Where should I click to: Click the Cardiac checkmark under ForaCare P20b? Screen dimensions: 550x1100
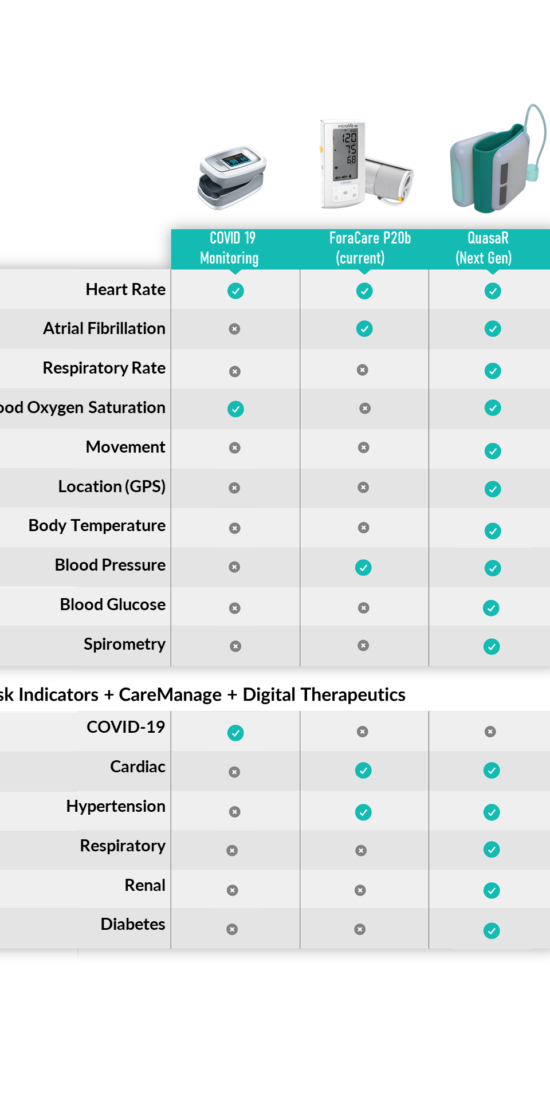pos(363,770)
